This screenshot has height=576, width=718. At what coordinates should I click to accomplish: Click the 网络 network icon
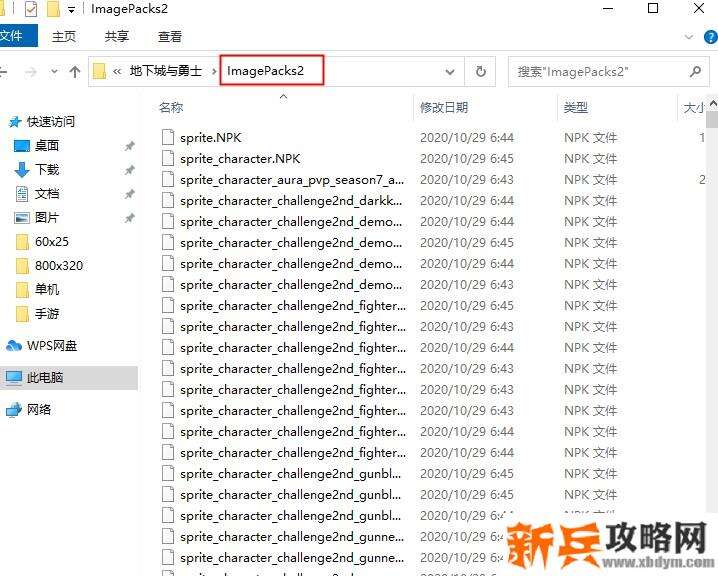click(x=14, y=409)
